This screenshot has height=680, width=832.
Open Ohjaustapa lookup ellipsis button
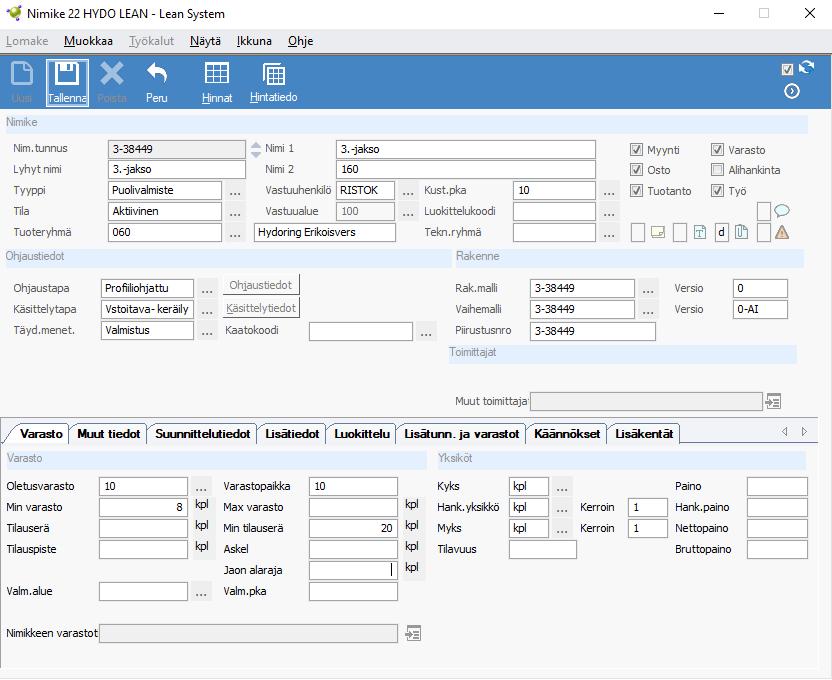[207, 289]
